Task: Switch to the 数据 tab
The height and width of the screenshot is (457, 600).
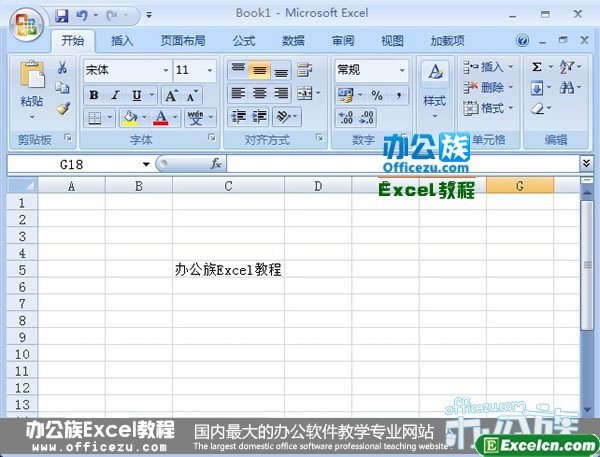Action: [293, 41]
